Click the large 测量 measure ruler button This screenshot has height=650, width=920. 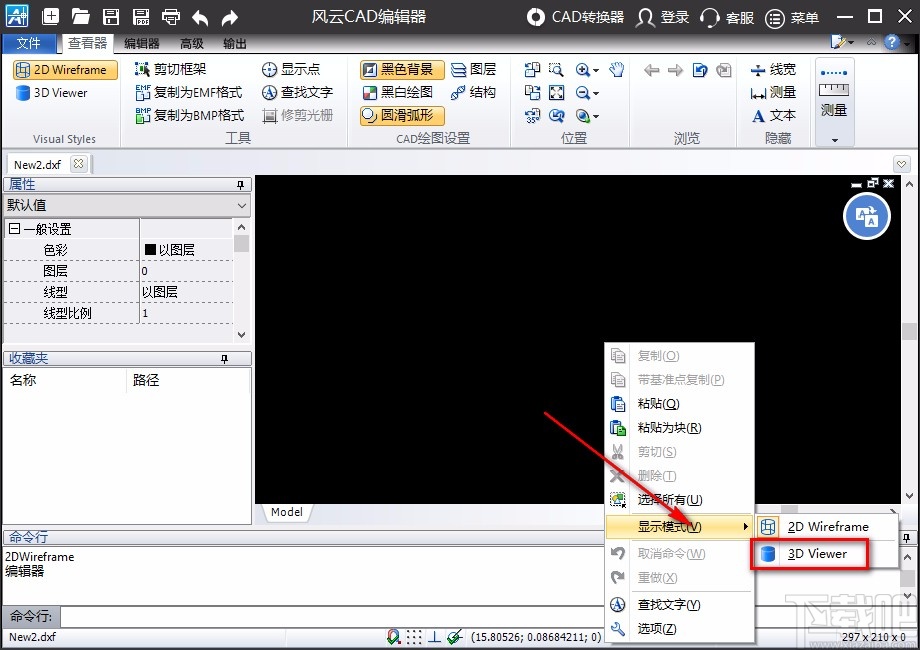[x=834, y=93]
